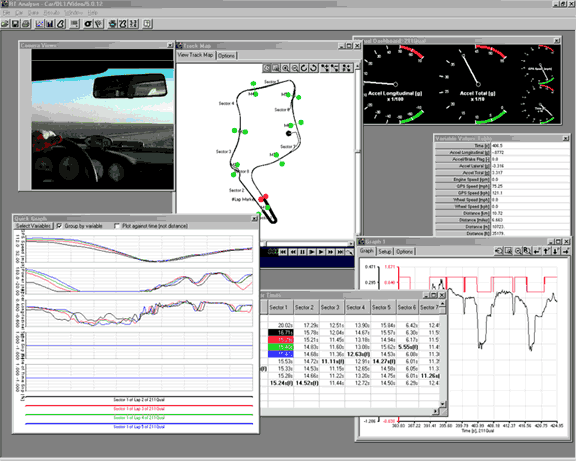Click zoom out magnifier on Track Map toolbar
This screenshot has height=461, width=576.
tap(295, 68)
